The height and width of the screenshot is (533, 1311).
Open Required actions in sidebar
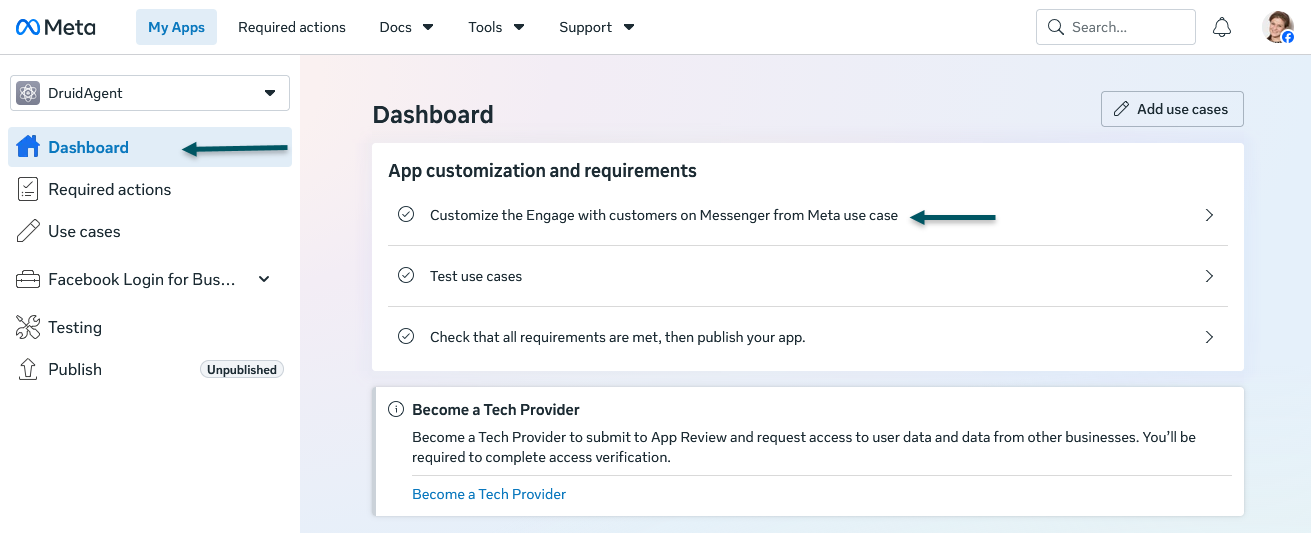coord(150,189)
